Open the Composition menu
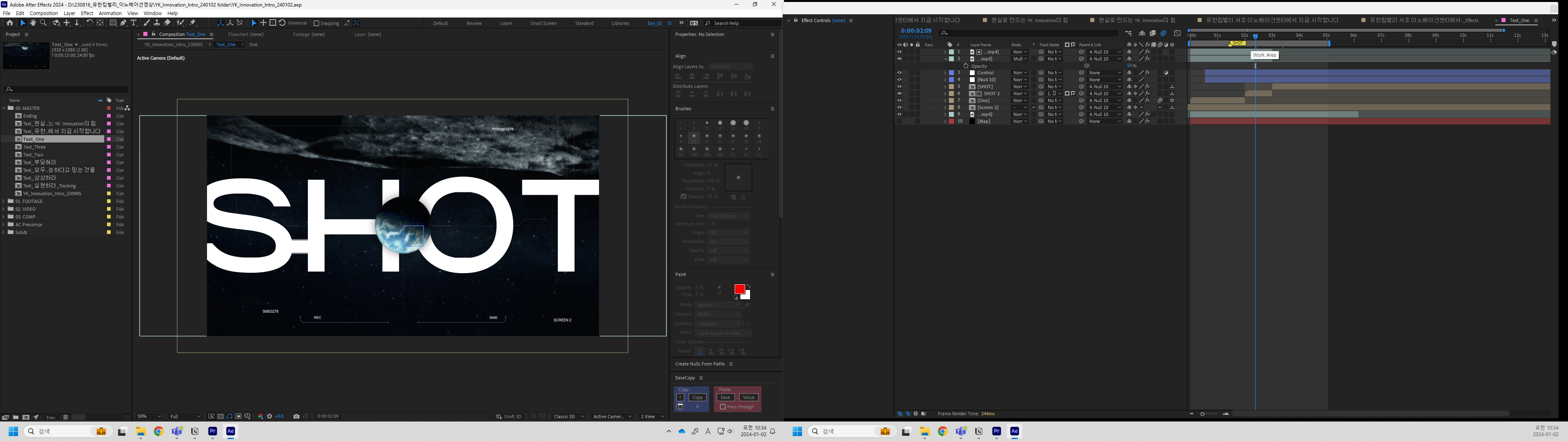Screen dimensions: 1568x441 44,13
